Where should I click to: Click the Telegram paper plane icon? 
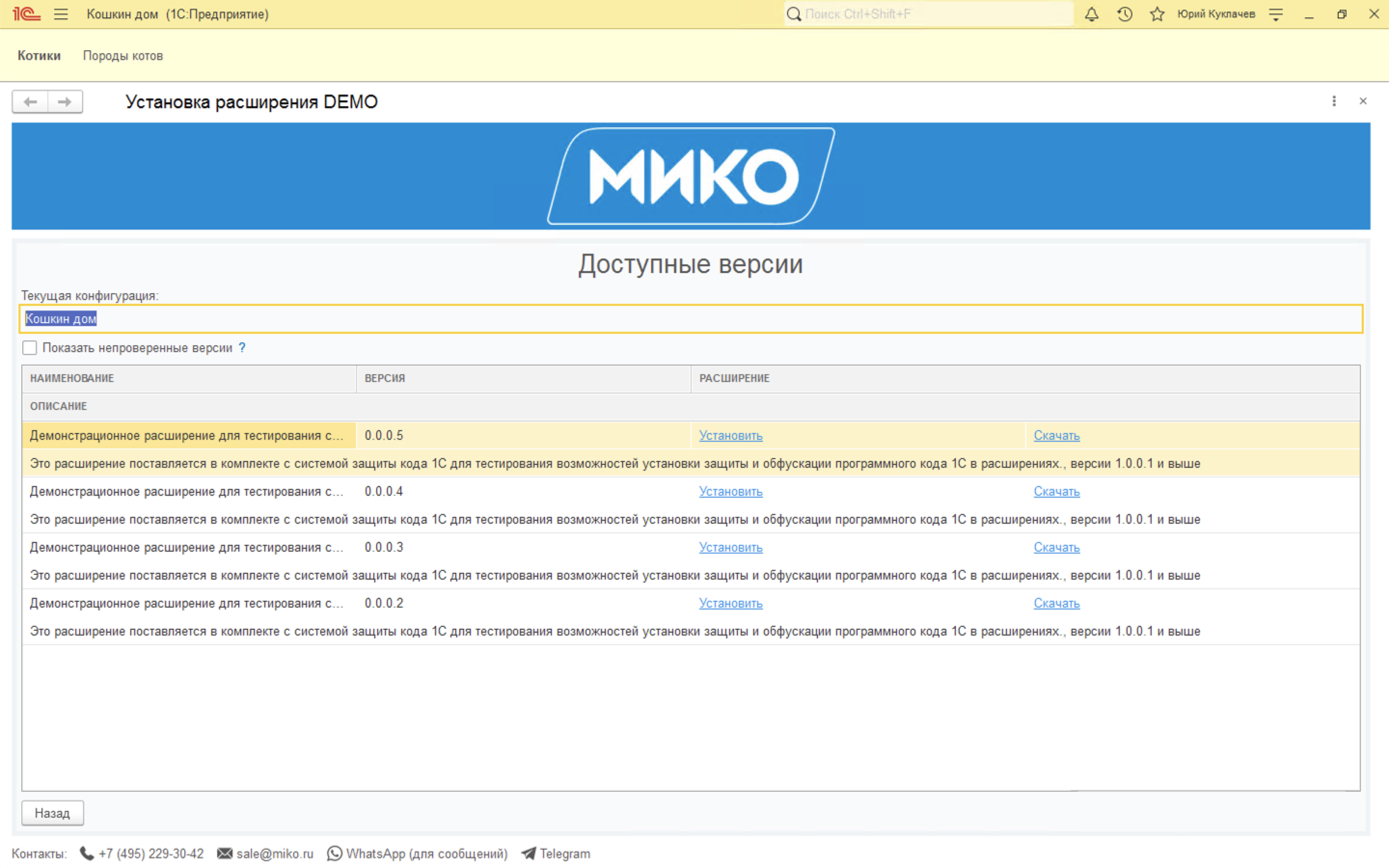pos(529,854)
